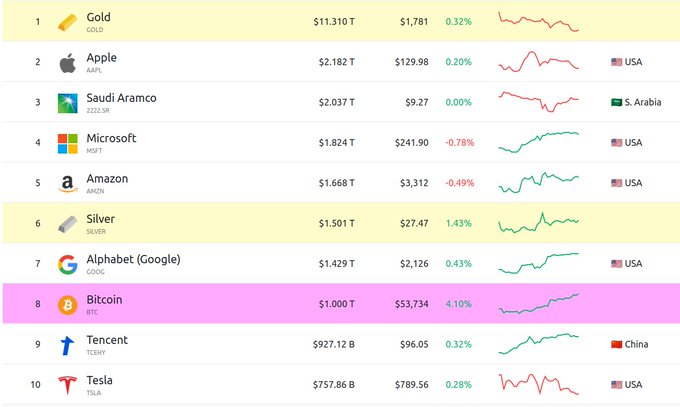
Task: Click Apple market cap $2.182 T
Action: [337, 62]
